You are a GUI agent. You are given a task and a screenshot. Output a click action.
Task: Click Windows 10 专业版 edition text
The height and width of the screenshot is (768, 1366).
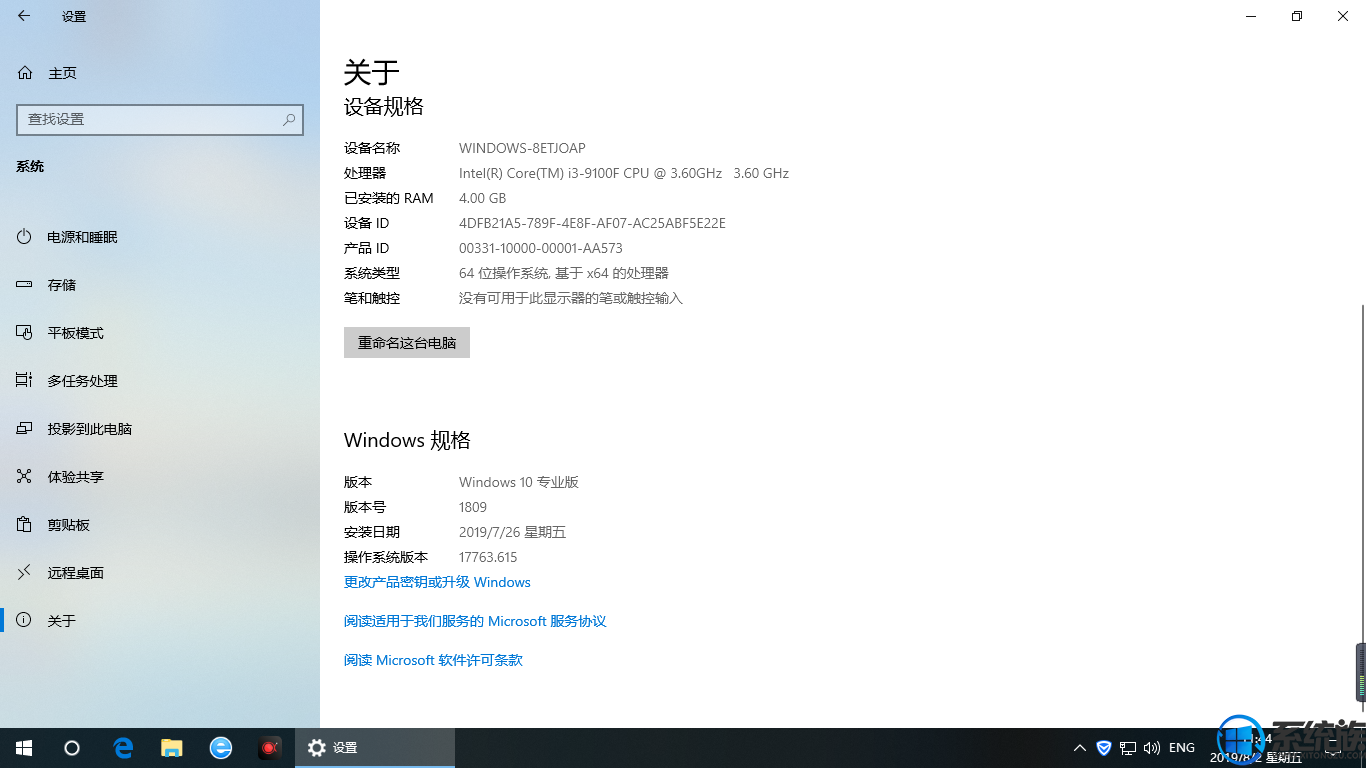tap(519, 482)
